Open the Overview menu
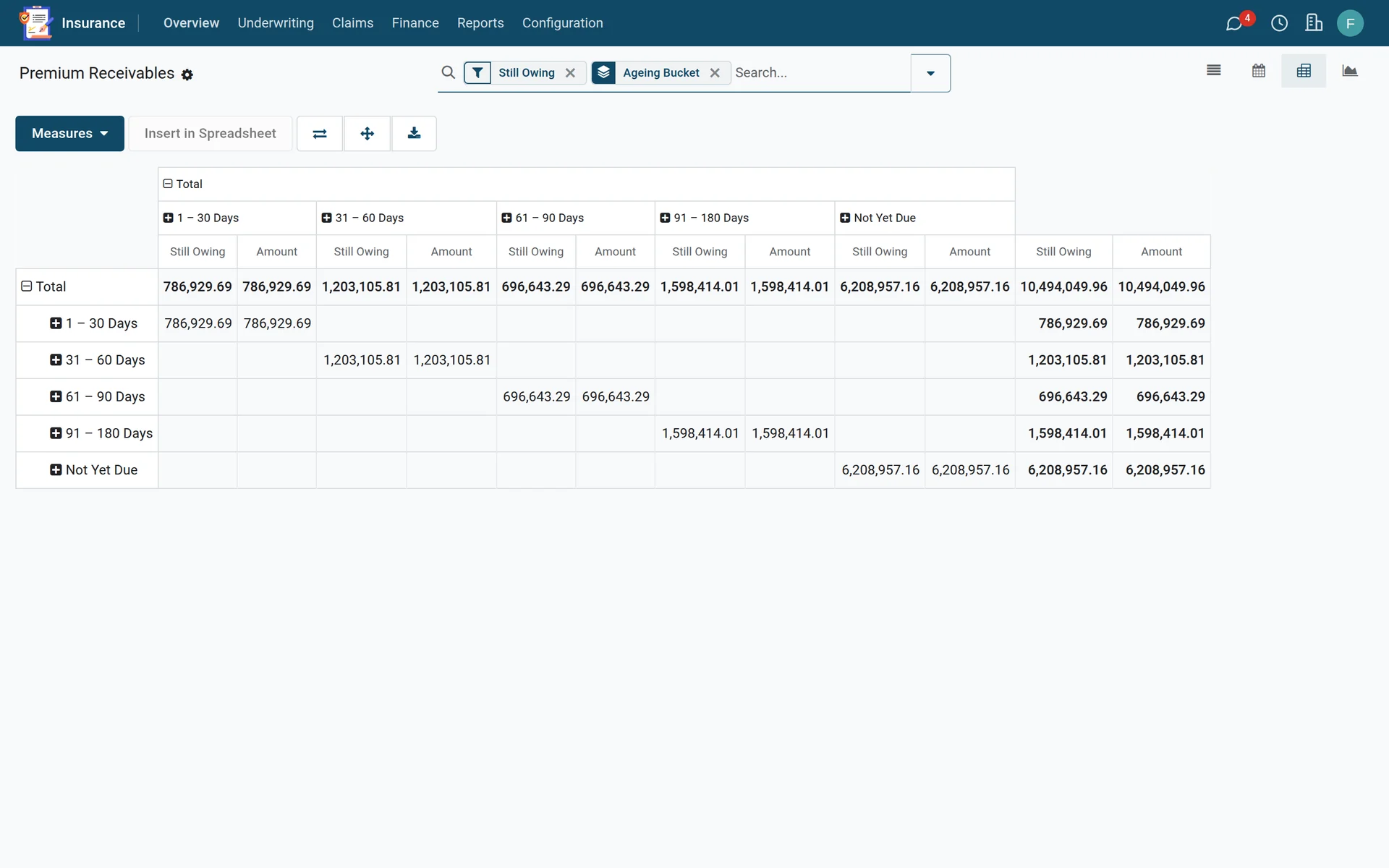This screenshot has width=1389, height=868. pyautogui.click(x=191, y=23)
